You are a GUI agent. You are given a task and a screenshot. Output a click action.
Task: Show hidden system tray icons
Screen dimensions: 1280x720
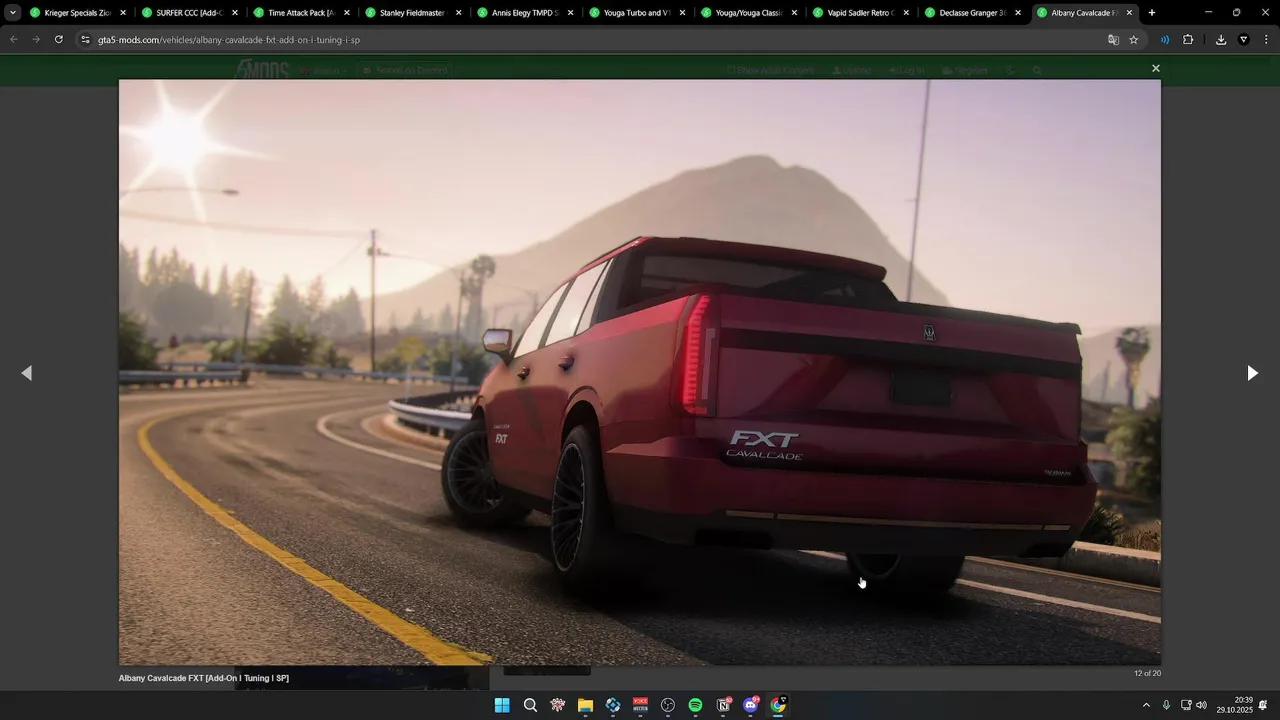pos(1146,705)
